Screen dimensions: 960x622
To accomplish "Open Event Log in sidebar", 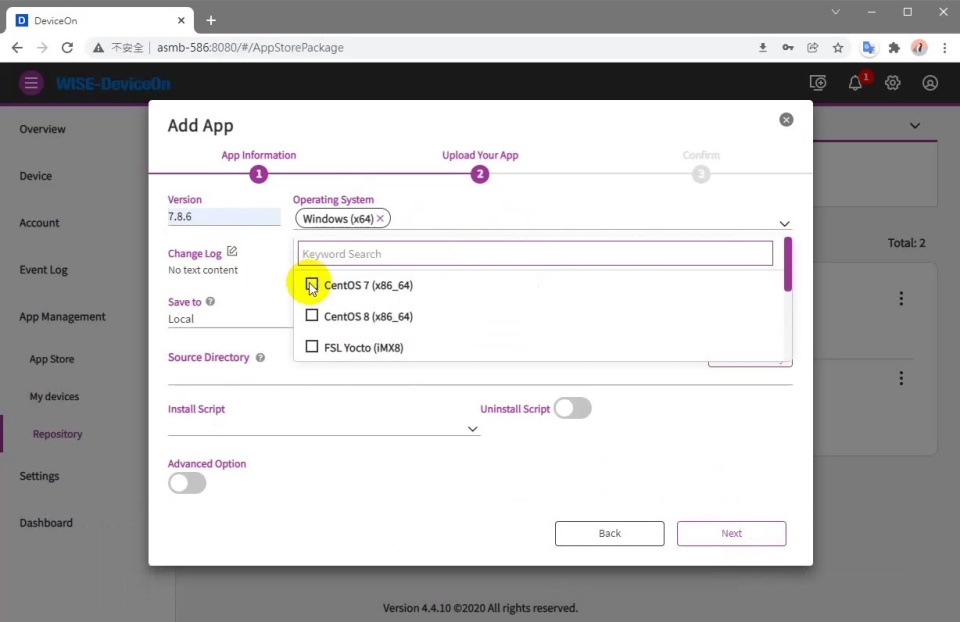I will point(43,270).
